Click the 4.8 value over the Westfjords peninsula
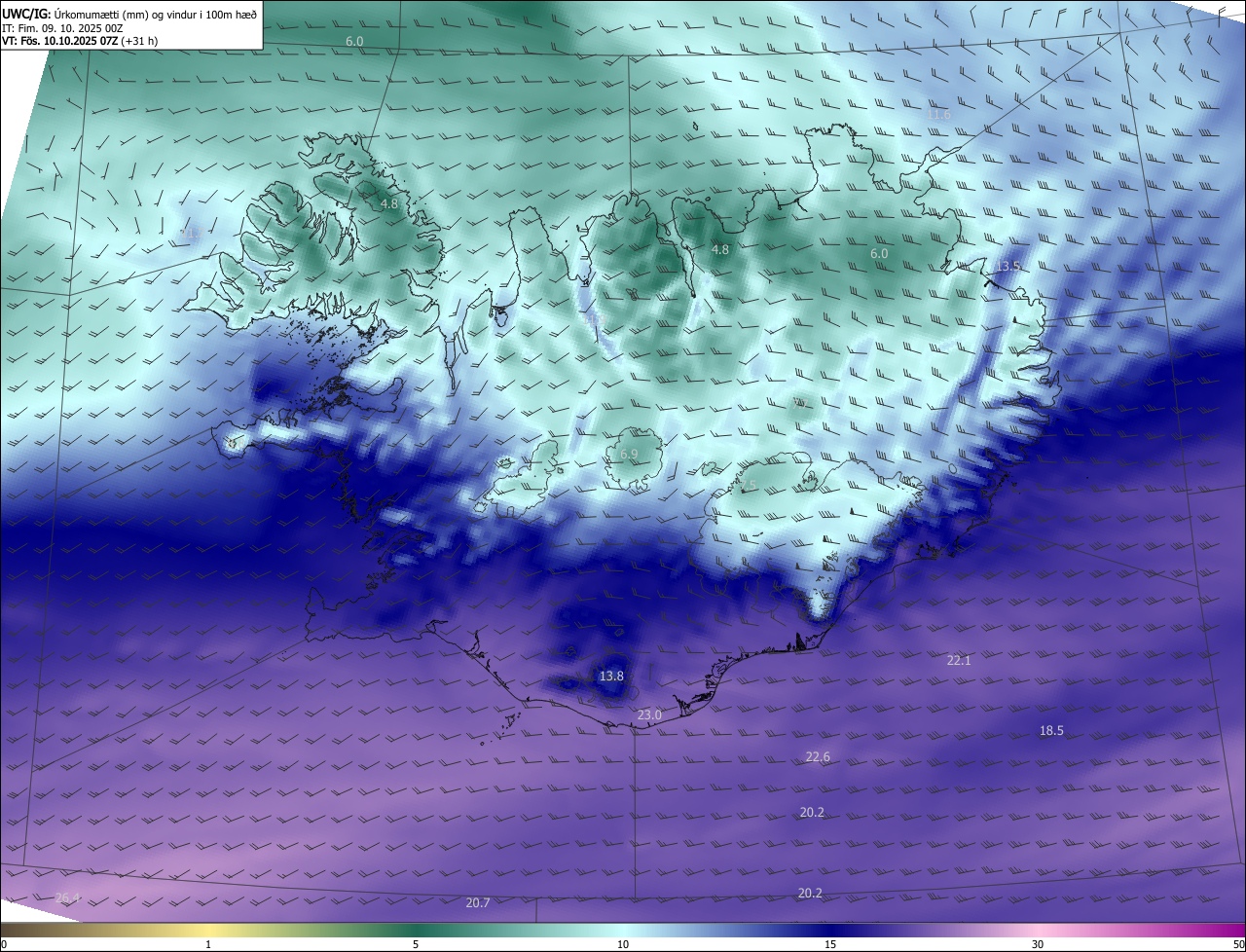The image size is (1246, 952). 389,204
